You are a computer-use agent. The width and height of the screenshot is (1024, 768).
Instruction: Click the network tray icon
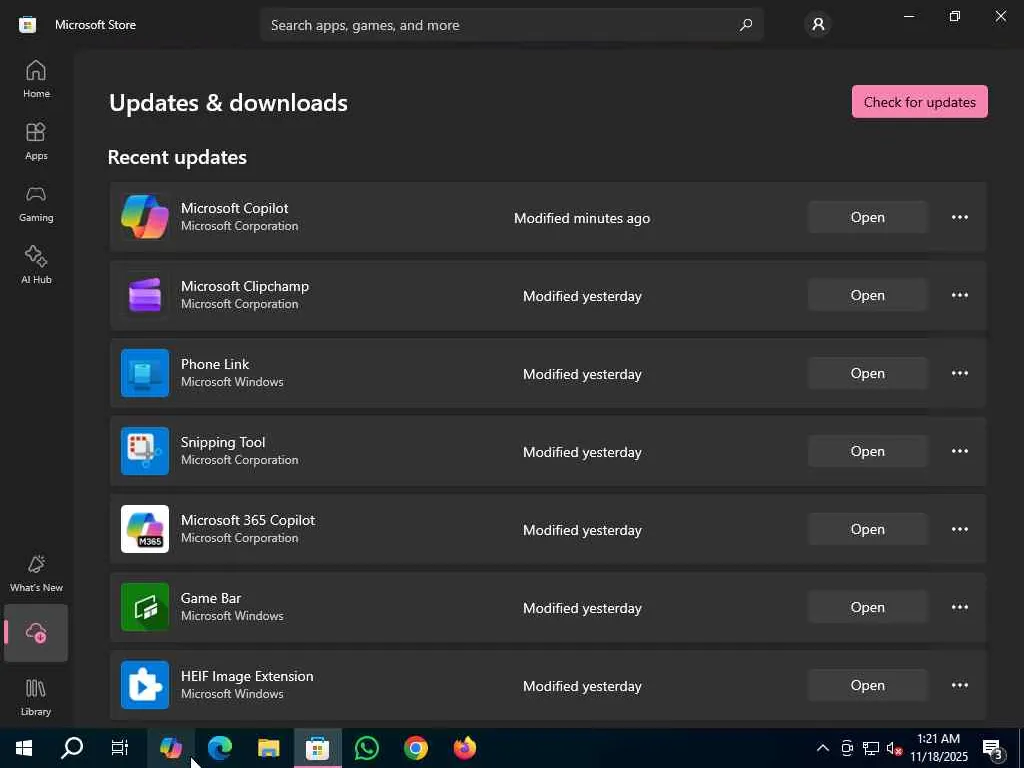pyautogui.click(x=871, y=748)
